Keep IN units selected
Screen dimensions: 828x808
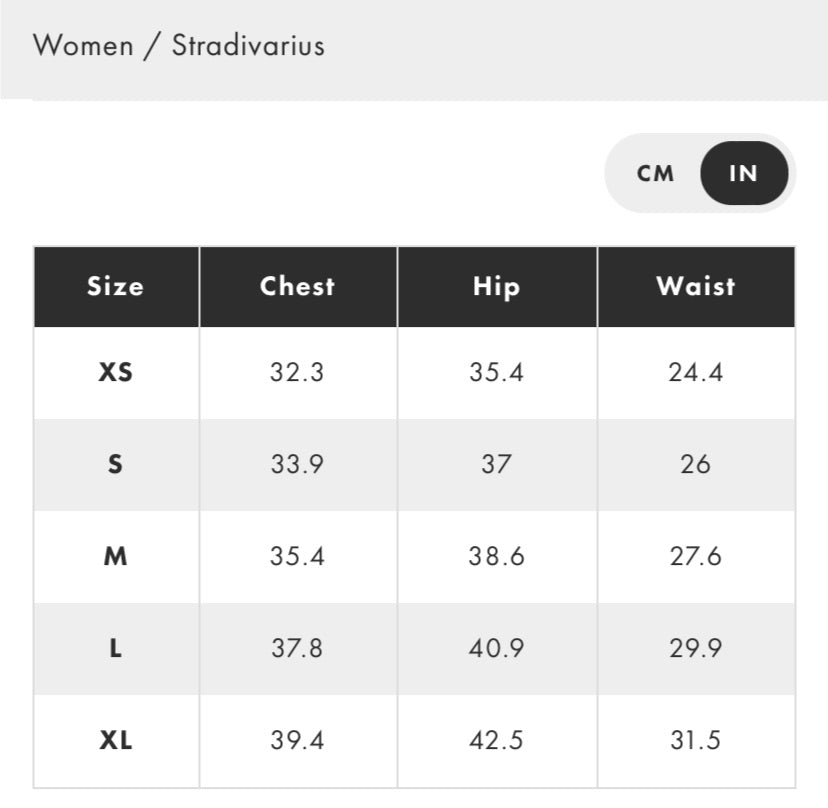[x=743, y=173]
